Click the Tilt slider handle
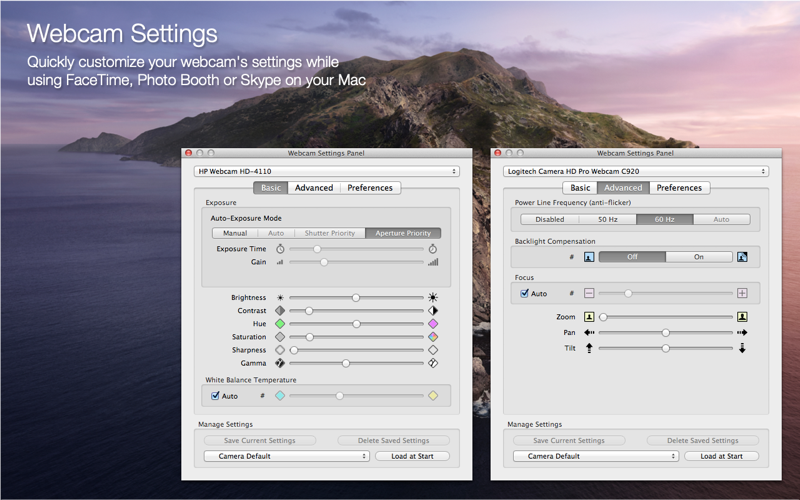The height and width of the screenshot is (500, 800). (665, 348)
